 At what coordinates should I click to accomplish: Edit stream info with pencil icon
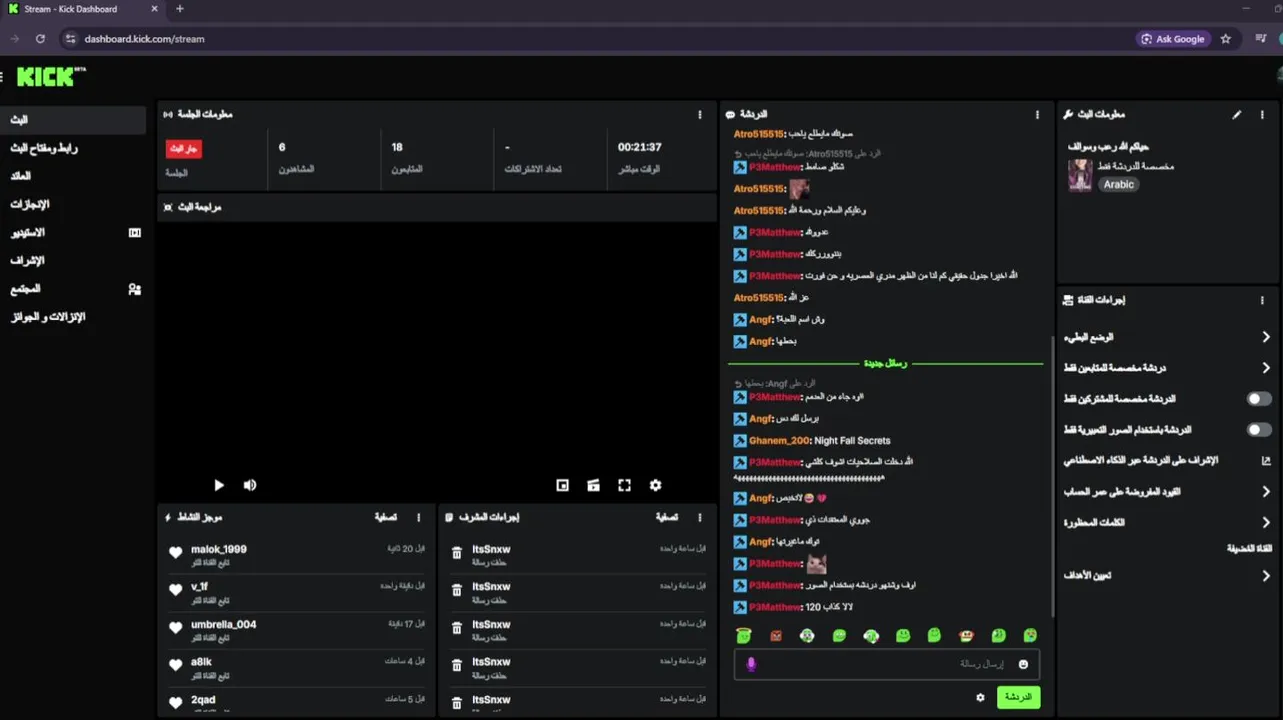(1237, 115)
